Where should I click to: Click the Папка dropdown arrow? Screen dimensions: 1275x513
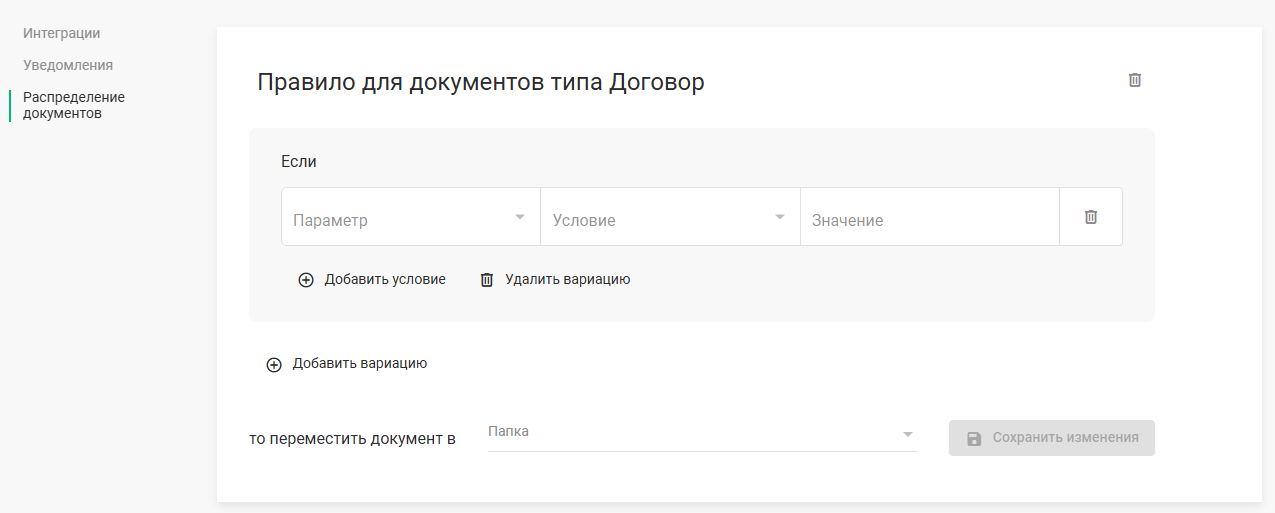coord(908,435)
